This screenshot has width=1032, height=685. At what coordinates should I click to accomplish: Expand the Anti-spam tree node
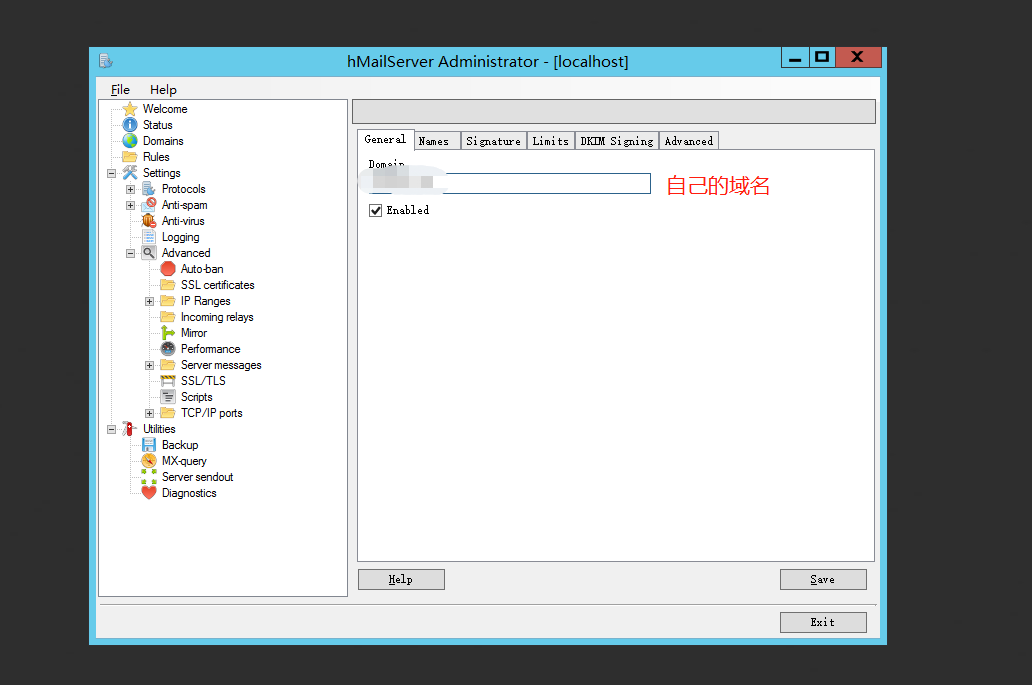[130, 205]
